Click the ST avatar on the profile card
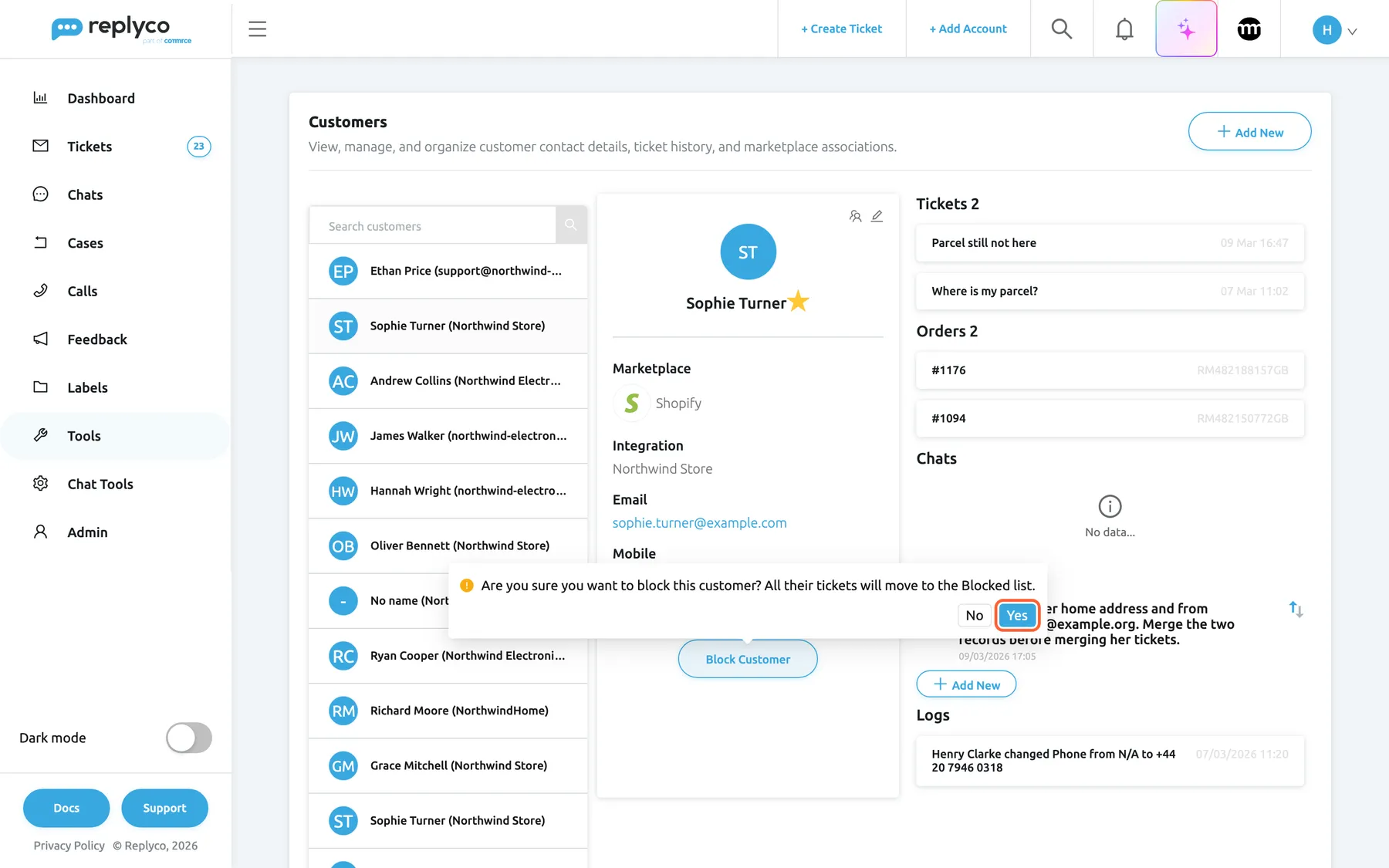The width and height of the screenshot is (1389, 868). coord(748,252)
